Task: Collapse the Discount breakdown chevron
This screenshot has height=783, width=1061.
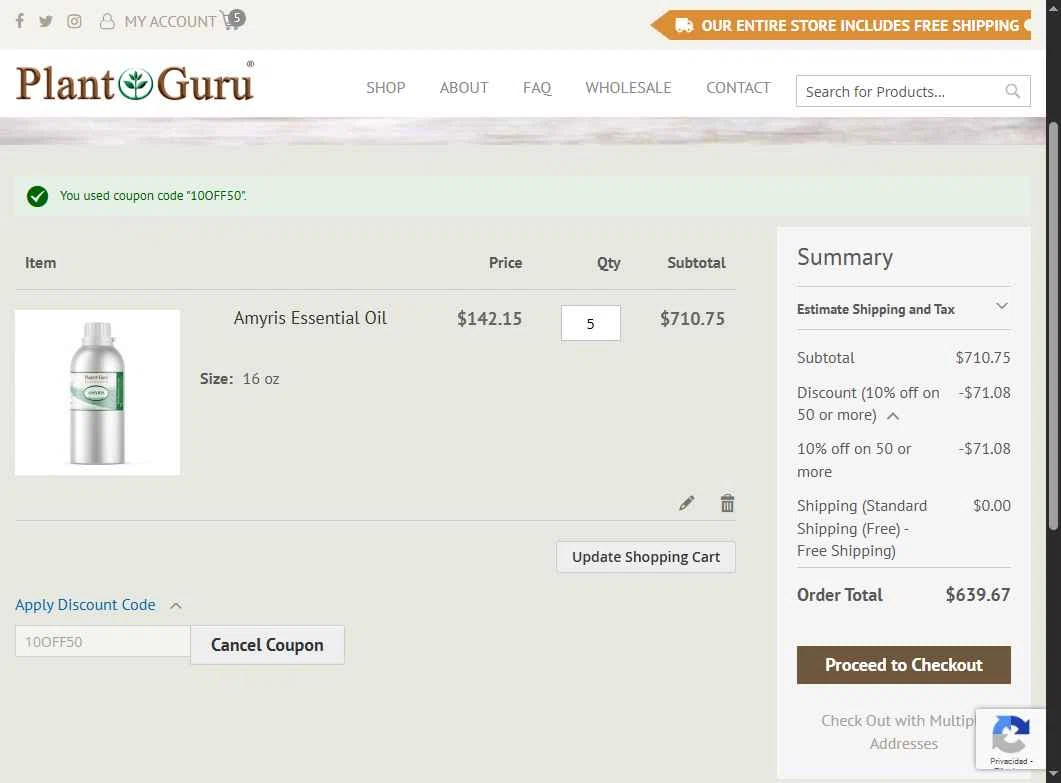Action: pyautogui.click(x=893, y=416)
